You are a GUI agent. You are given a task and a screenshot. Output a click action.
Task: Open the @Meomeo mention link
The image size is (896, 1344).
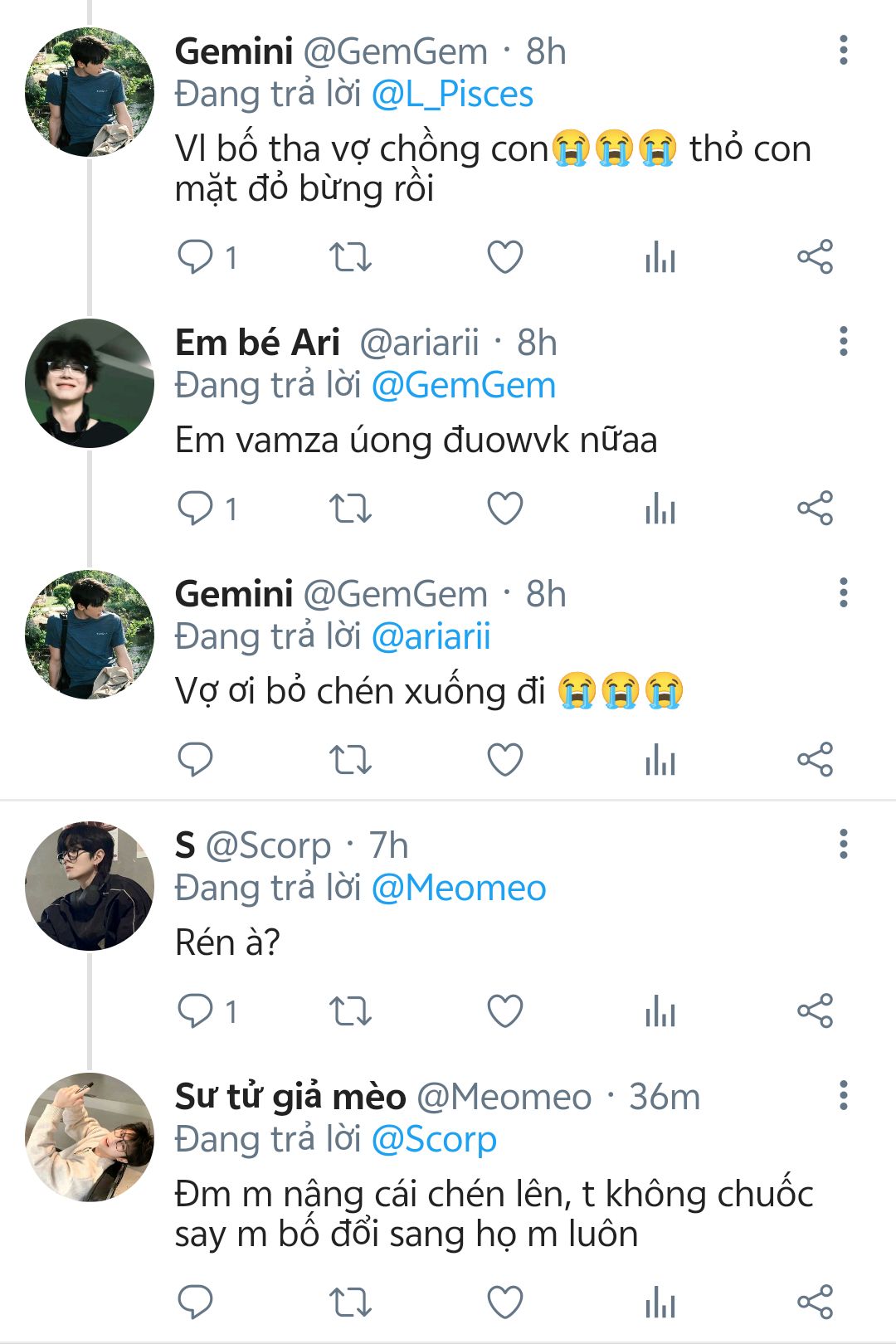pyautogui.click(x=459, y=889)
